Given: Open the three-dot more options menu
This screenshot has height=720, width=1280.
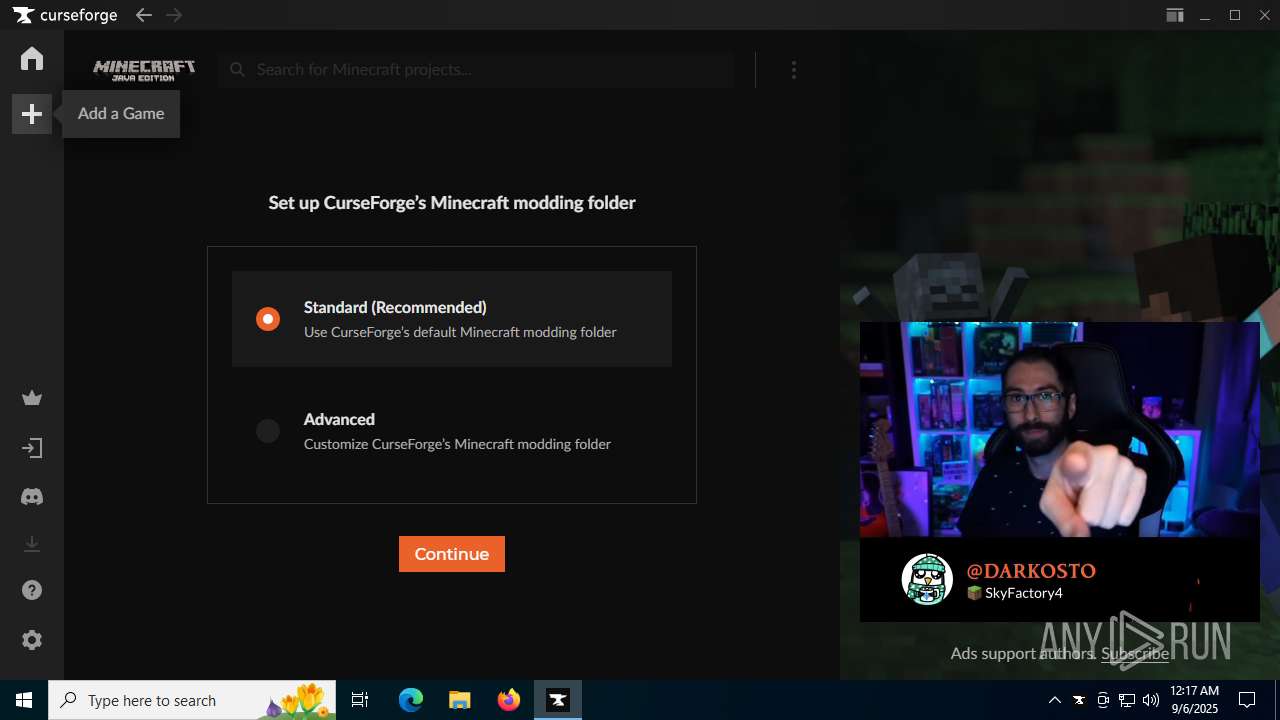Looking at the screenshot, I should pyautogui.click(x=794, y=70).
